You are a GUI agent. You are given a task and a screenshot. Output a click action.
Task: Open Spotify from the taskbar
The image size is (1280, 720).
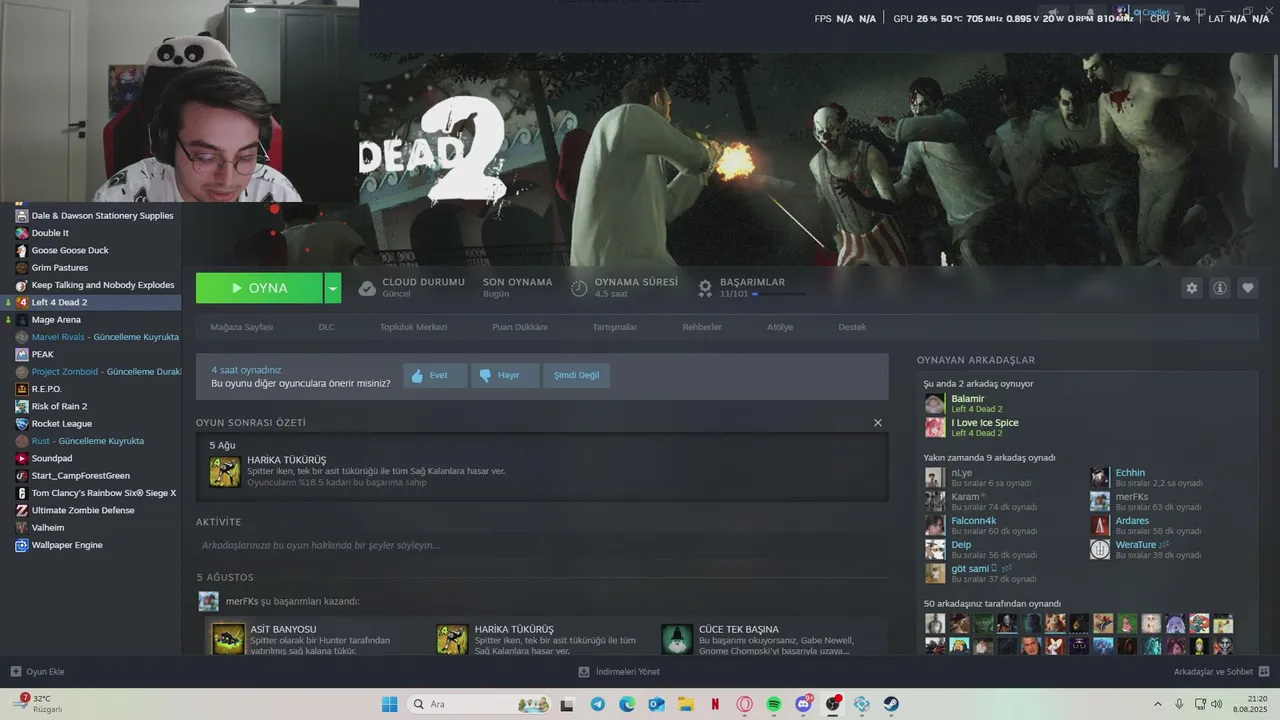click(x=774, y=704)
